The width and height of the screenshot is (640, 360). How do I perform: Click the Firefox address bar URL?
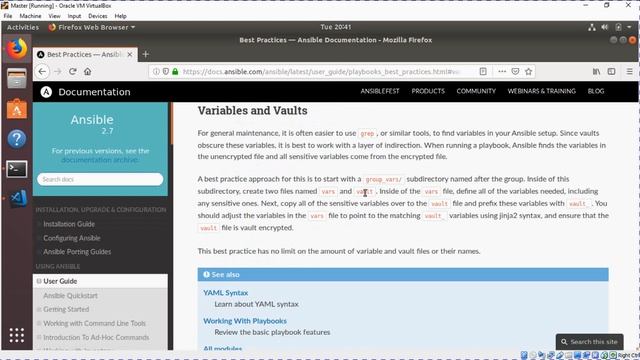(321, 71)
